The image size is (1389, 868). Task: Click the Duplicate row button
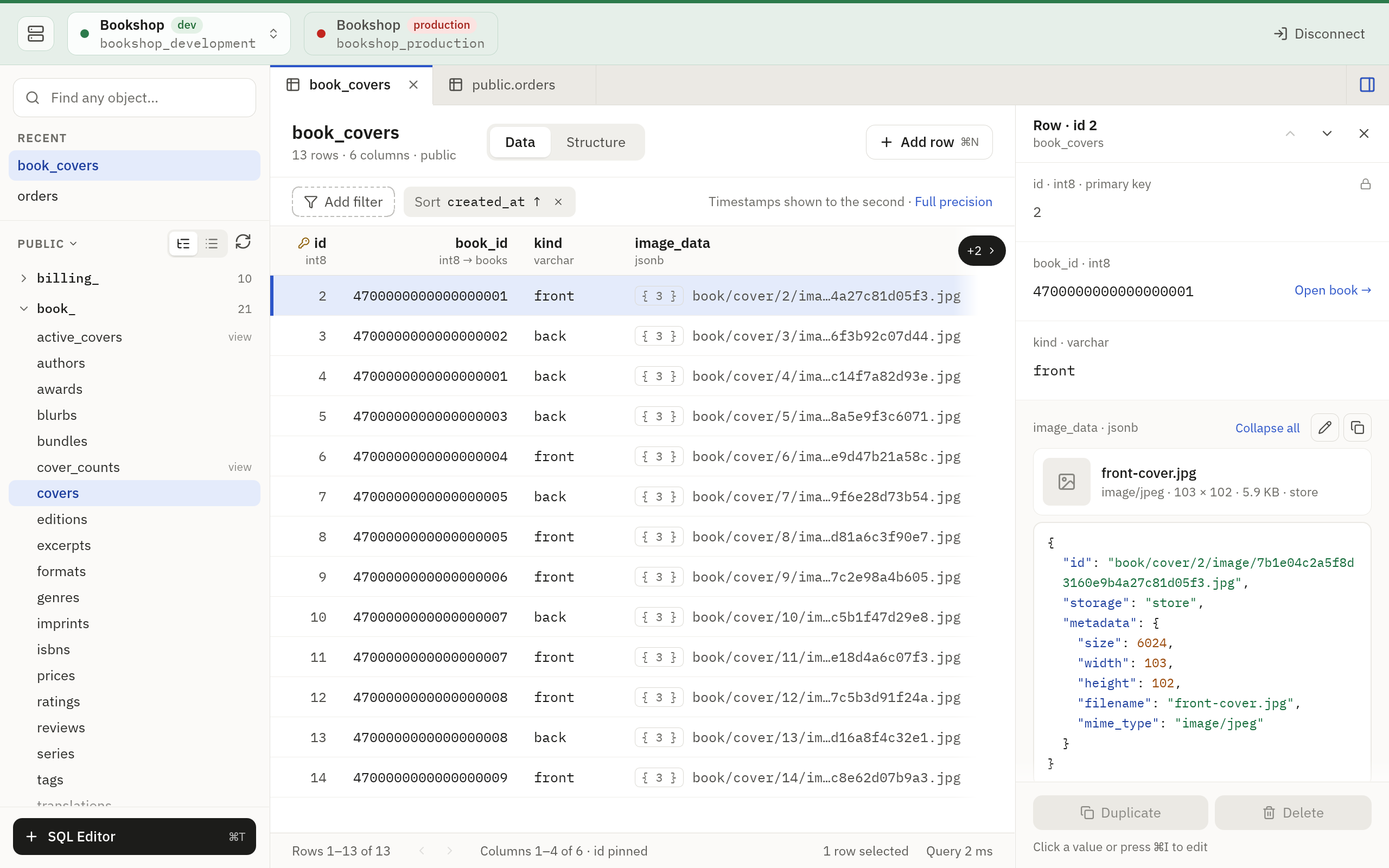click(1120, 812)
